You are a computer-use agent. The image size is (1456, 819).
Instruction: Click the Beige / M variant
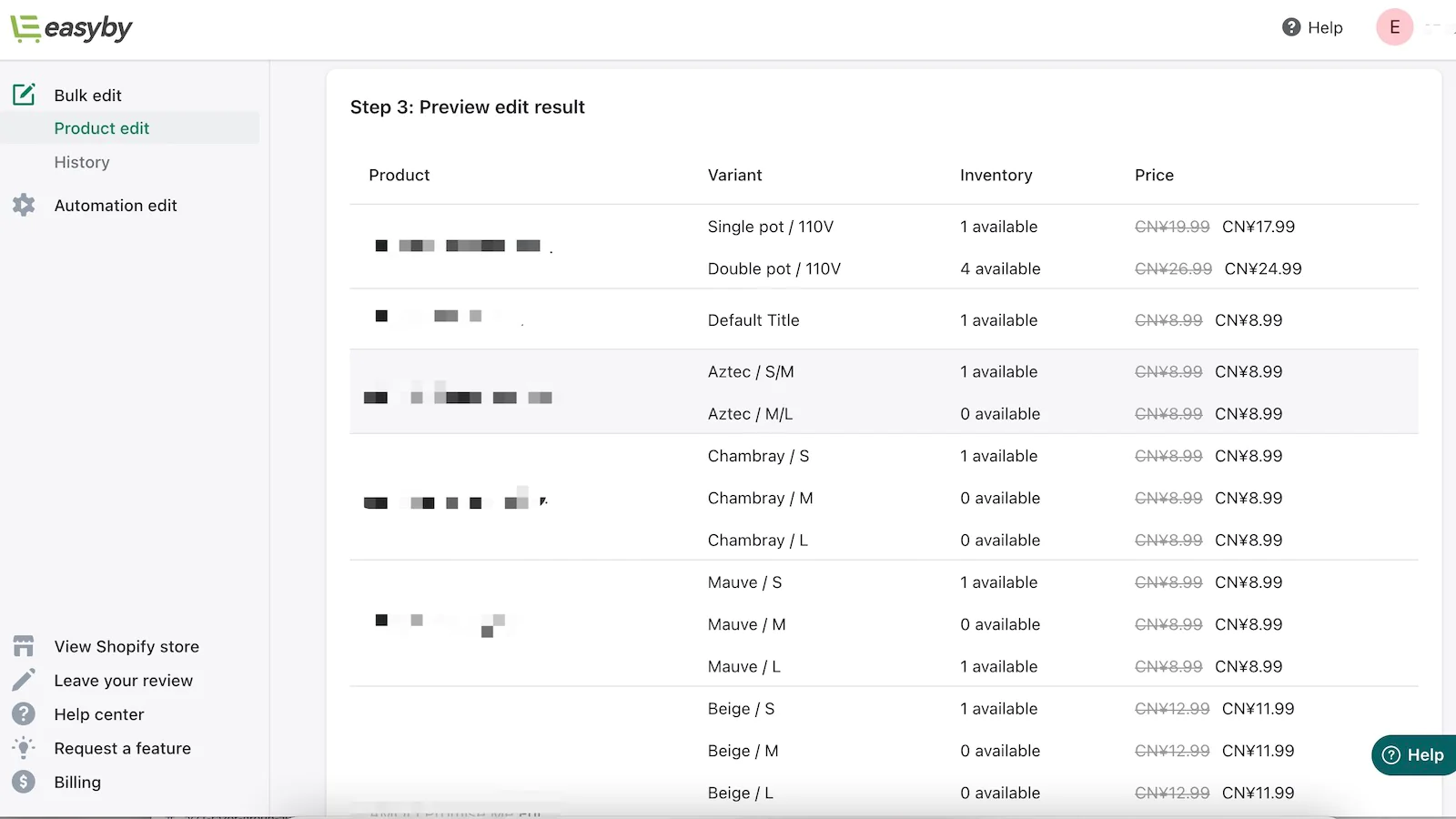point(743,751)
